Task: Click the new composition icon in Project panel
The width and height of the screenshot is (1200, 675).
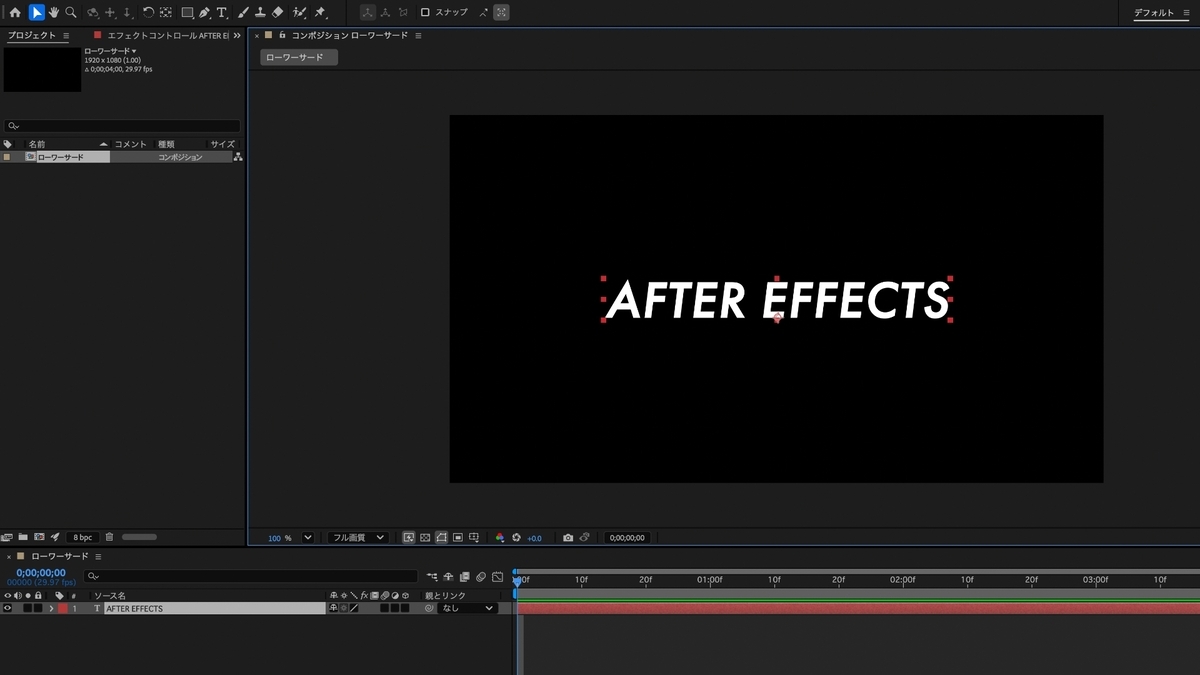Action: click(39, 537)
